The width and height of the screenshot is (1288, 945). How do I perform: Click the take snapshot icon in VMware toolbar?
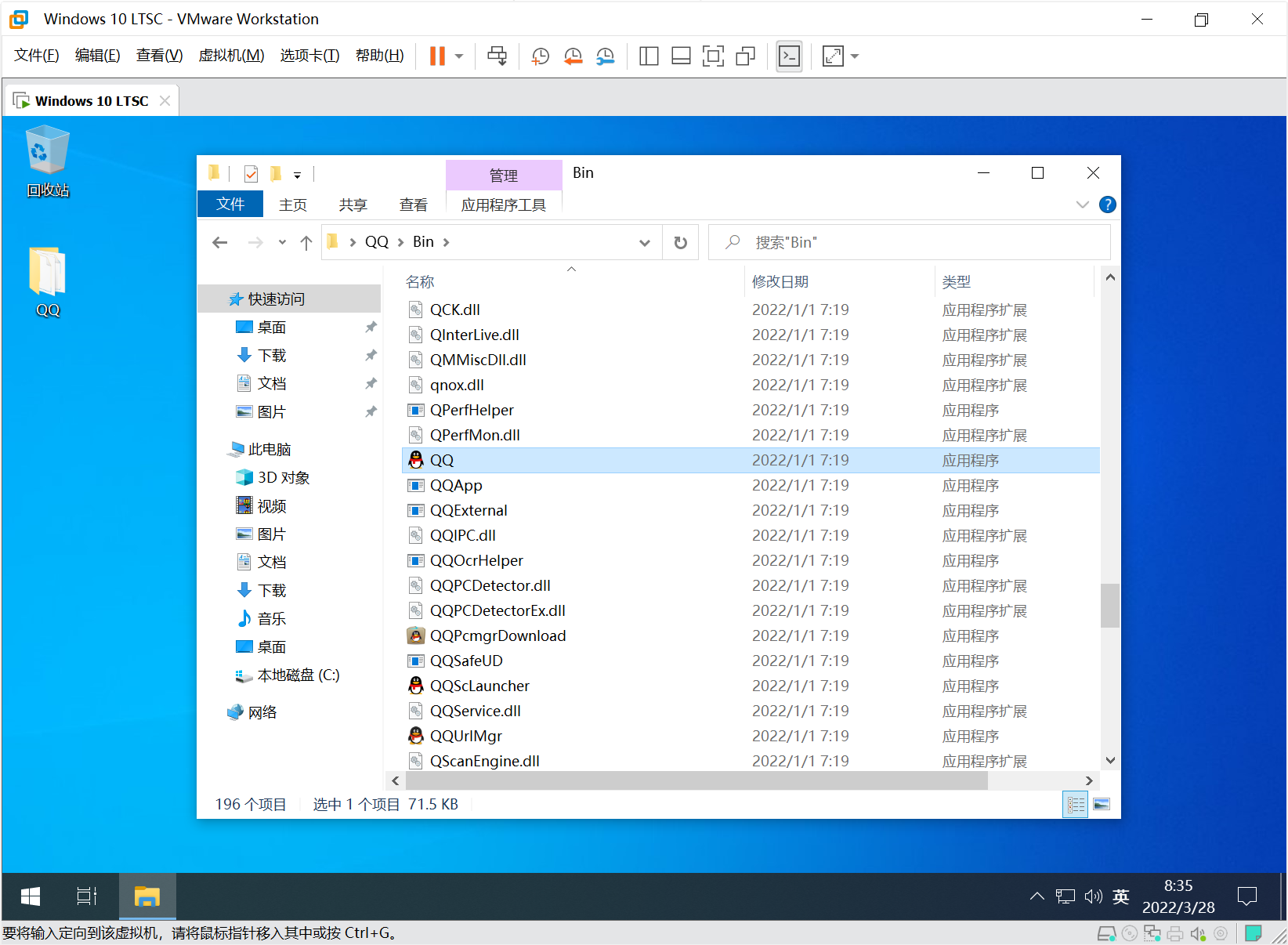coord(540,56)
